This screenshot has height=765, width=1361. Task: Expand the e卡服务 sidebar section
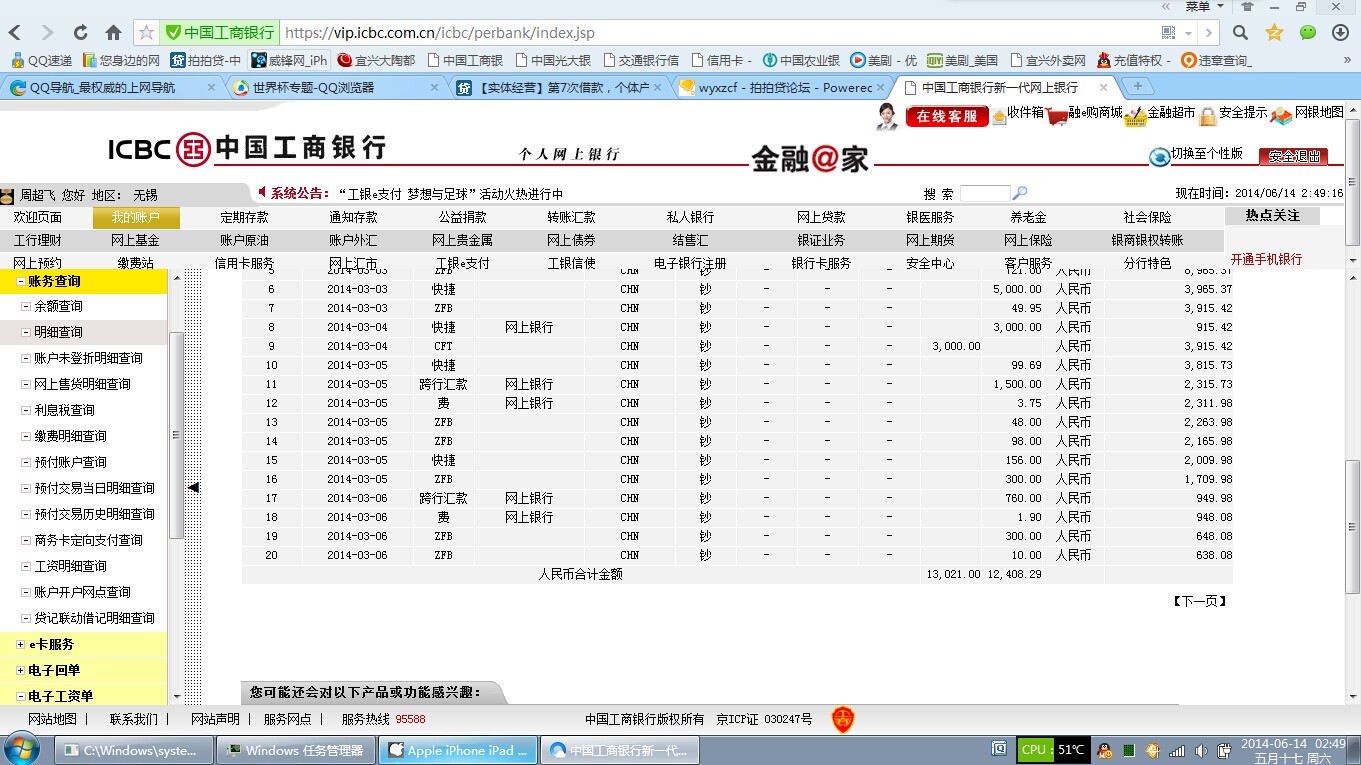pos(21,645)
